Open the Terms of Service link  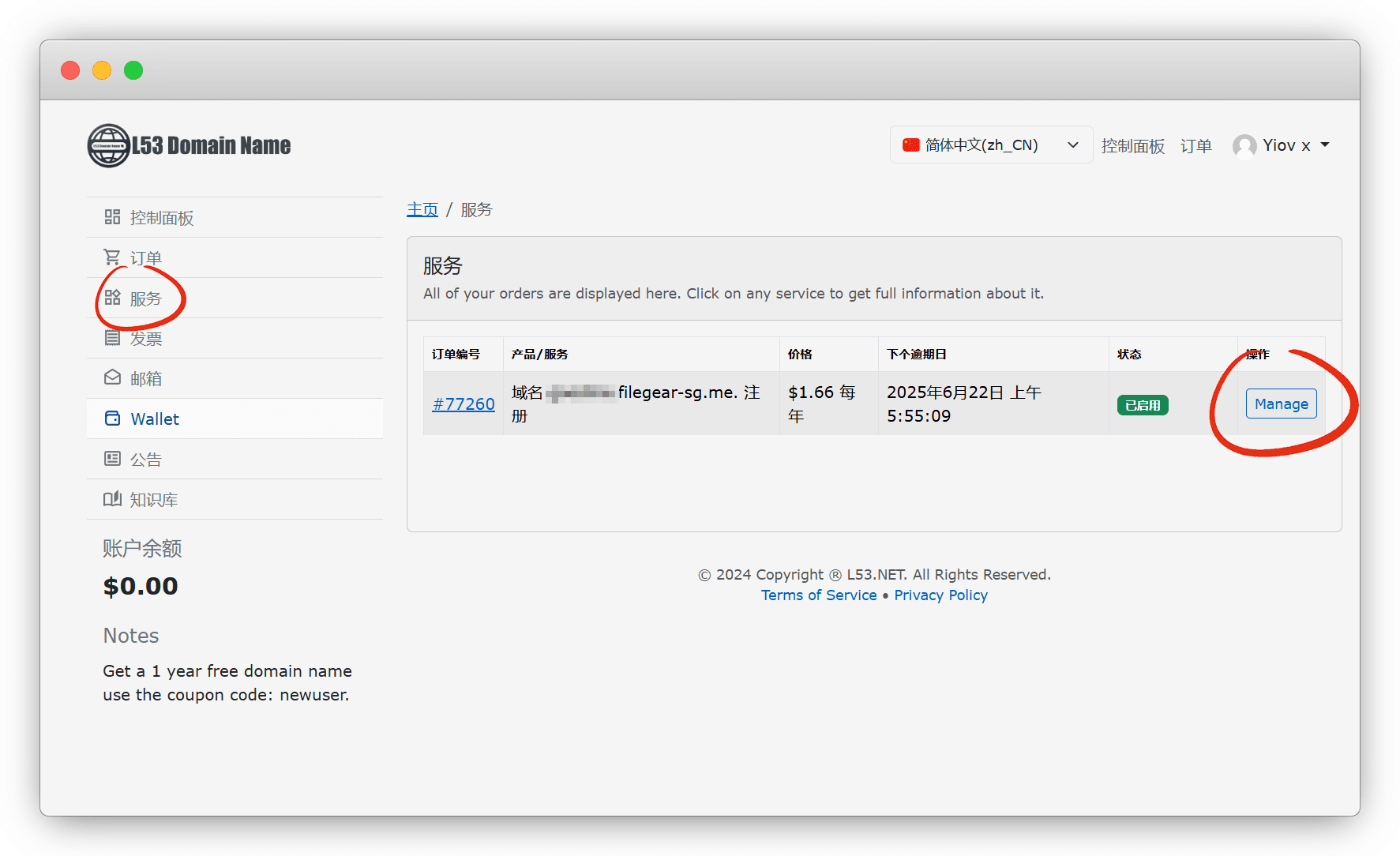(819, 595)
